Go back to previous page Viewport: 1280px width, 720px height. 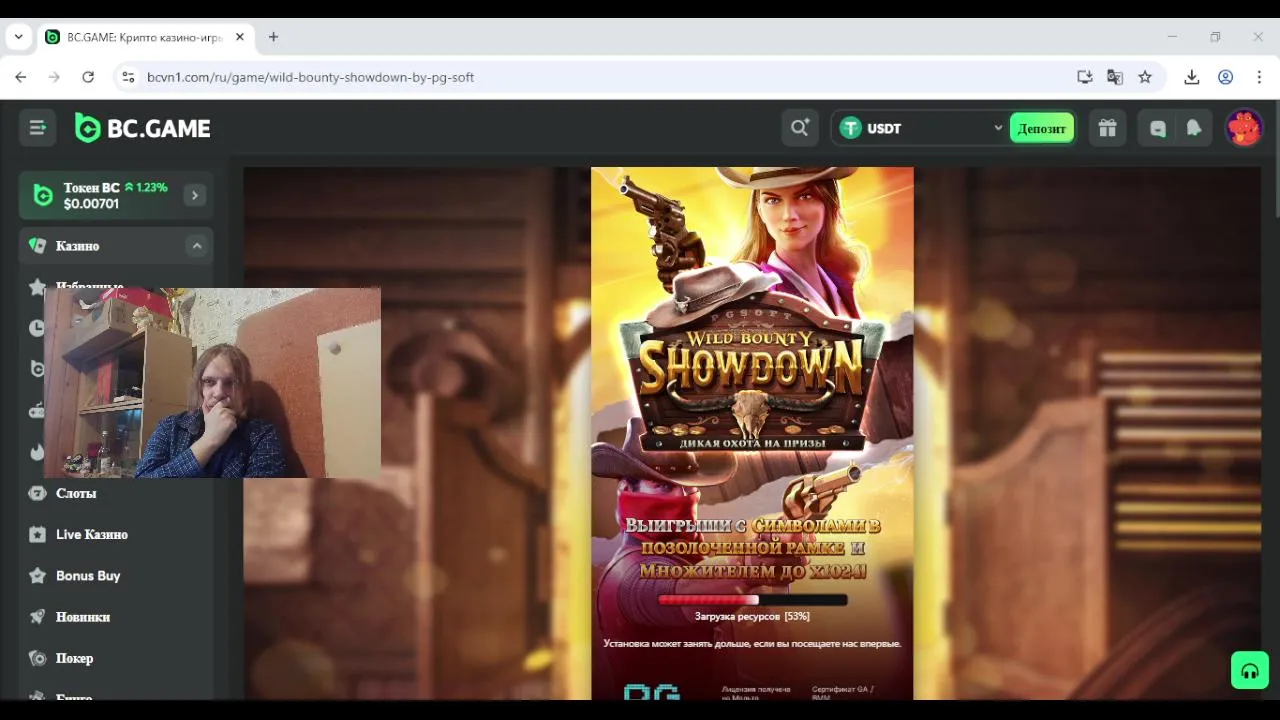21,77
